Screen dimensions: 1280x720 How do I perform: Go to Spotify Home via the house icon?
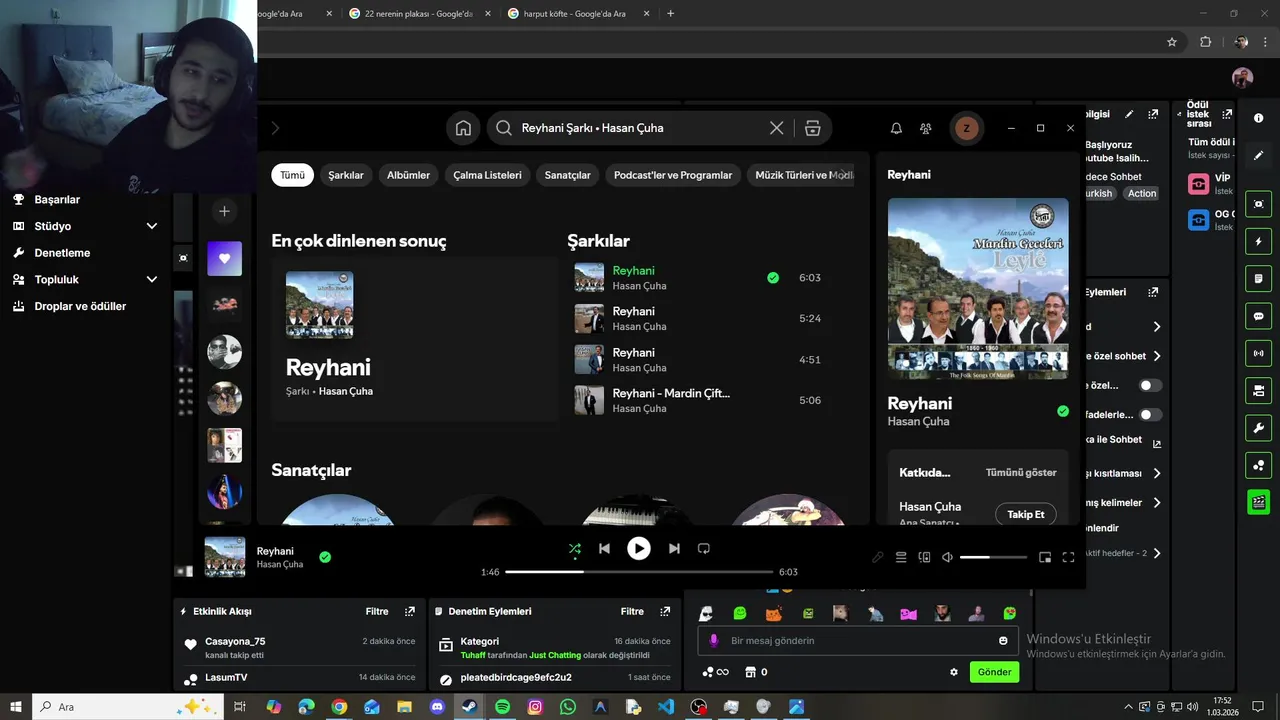click(463, 128)
